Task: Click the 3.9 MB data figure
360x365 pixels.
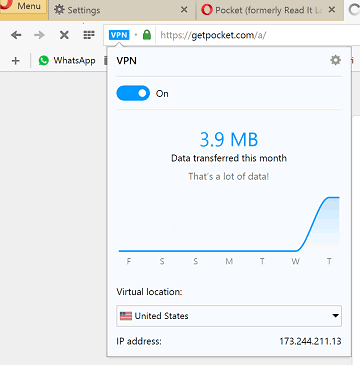Action: (229, 140)
